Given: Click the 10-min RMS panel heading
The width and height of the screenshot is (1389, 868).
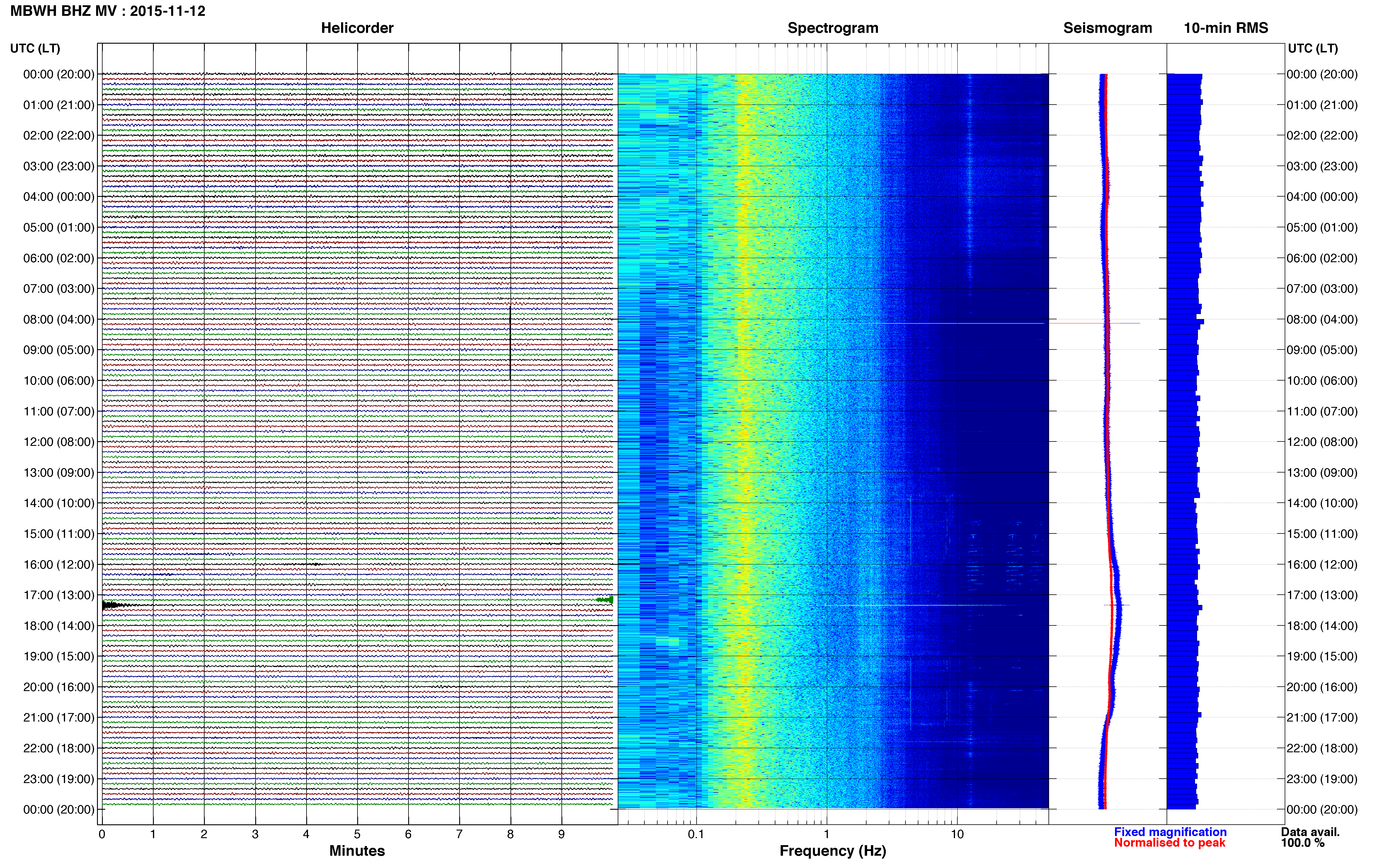Looking at the screenshot, I should coord(1225,28).
